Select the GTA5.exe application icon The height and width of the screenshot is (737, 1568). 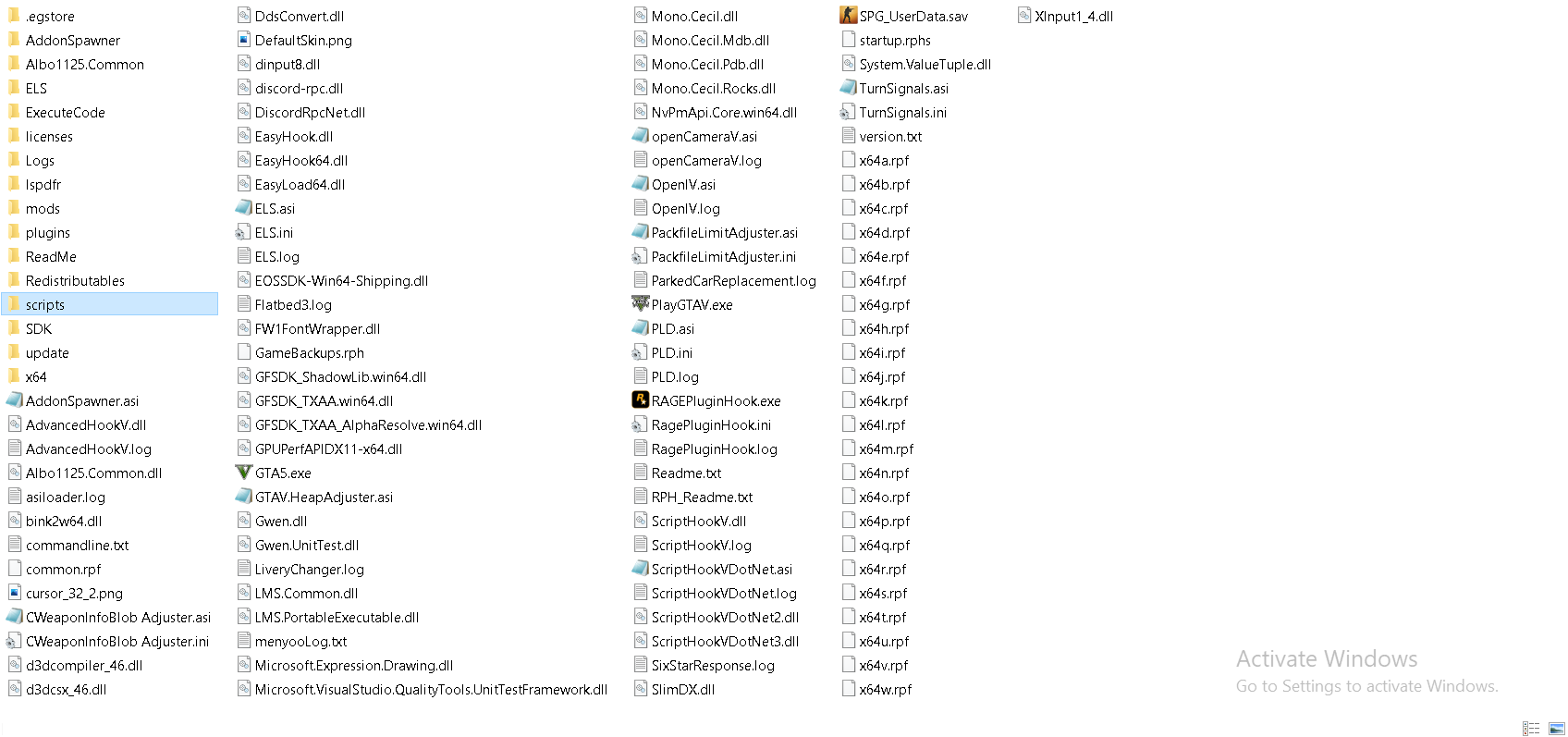(x=244, y=473)
